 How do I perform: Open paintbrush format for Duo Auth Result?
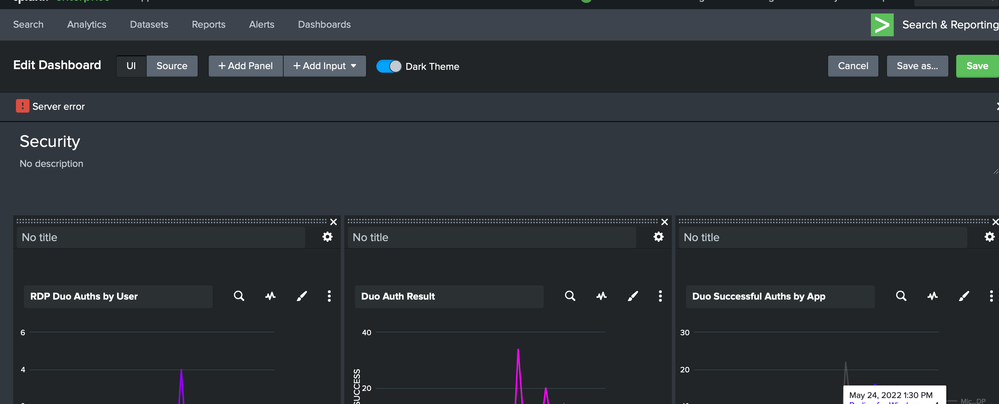[x=633, y=296]
